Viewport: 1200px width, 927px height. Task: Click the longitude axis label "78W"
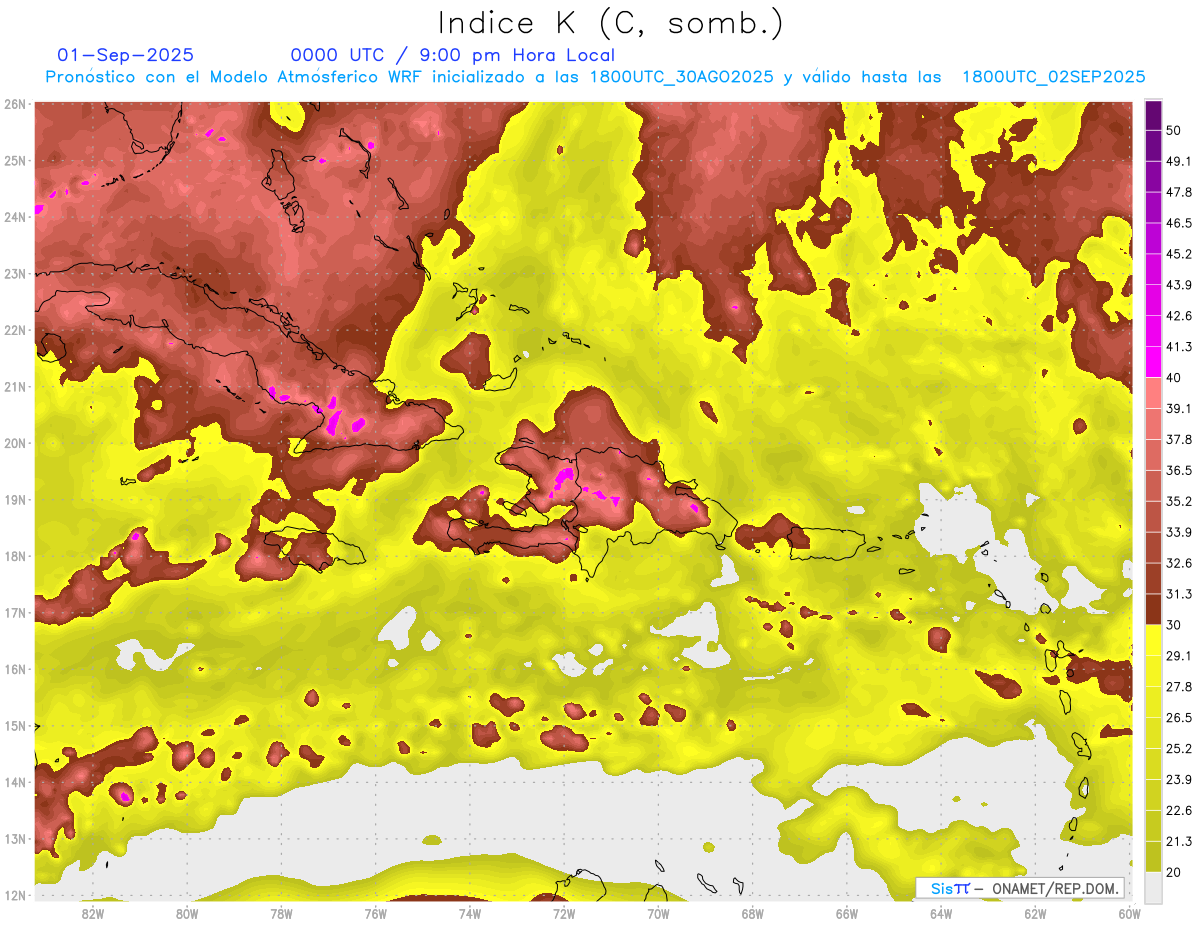pyautogui.click(x=281, y=914)
